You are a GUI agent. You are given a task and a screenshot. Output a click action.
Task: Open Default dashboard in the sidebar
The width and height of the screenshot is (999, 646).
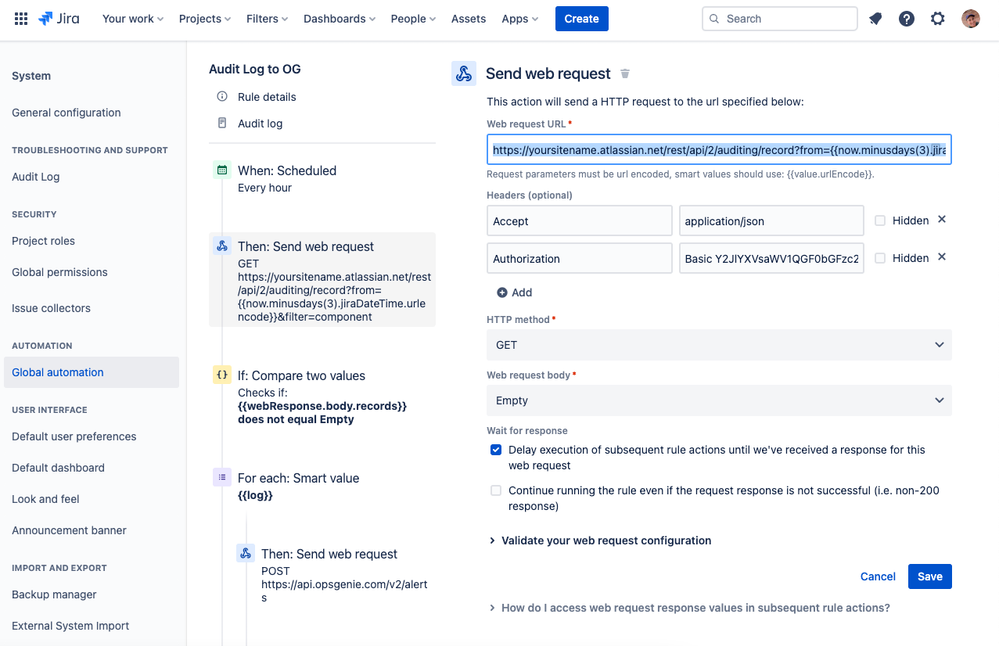click(x=58, y=468)
